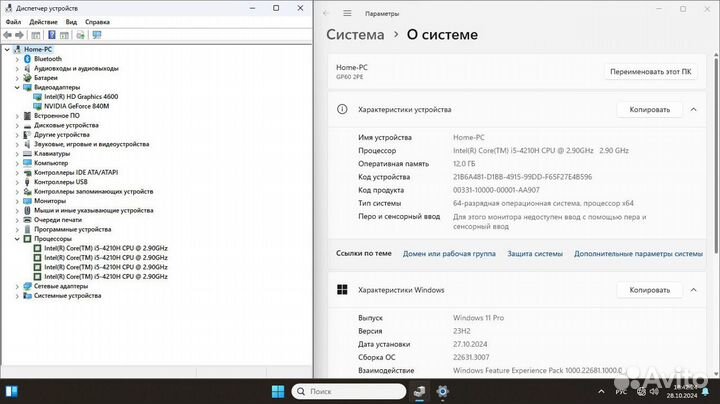Select Контроллеры IDE ATA/ATAPI row
The width and height of the screenshot is (720, 404).
76,172
